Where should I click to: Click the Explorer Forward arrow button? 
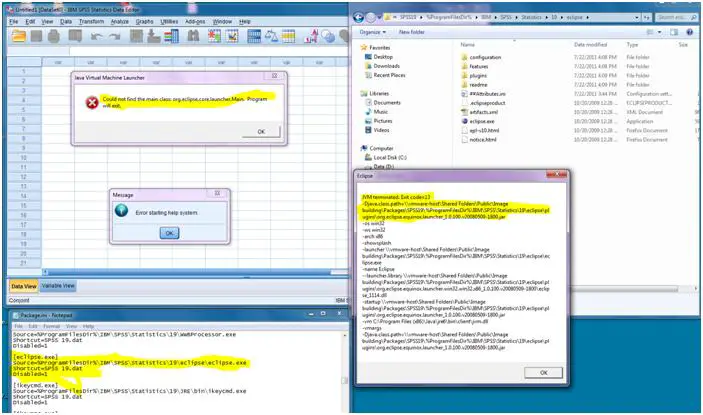coord(371,17)
